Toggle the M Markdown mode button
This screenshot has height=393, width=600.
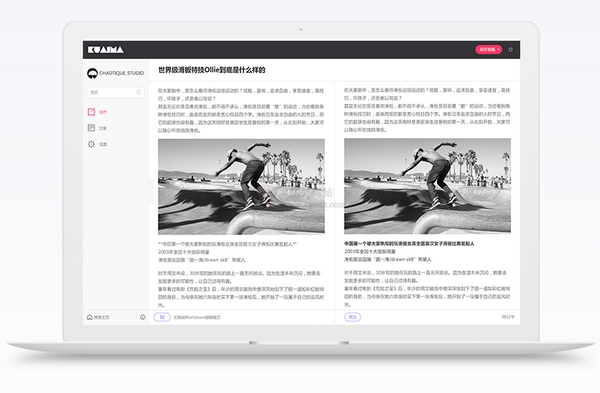162,317
